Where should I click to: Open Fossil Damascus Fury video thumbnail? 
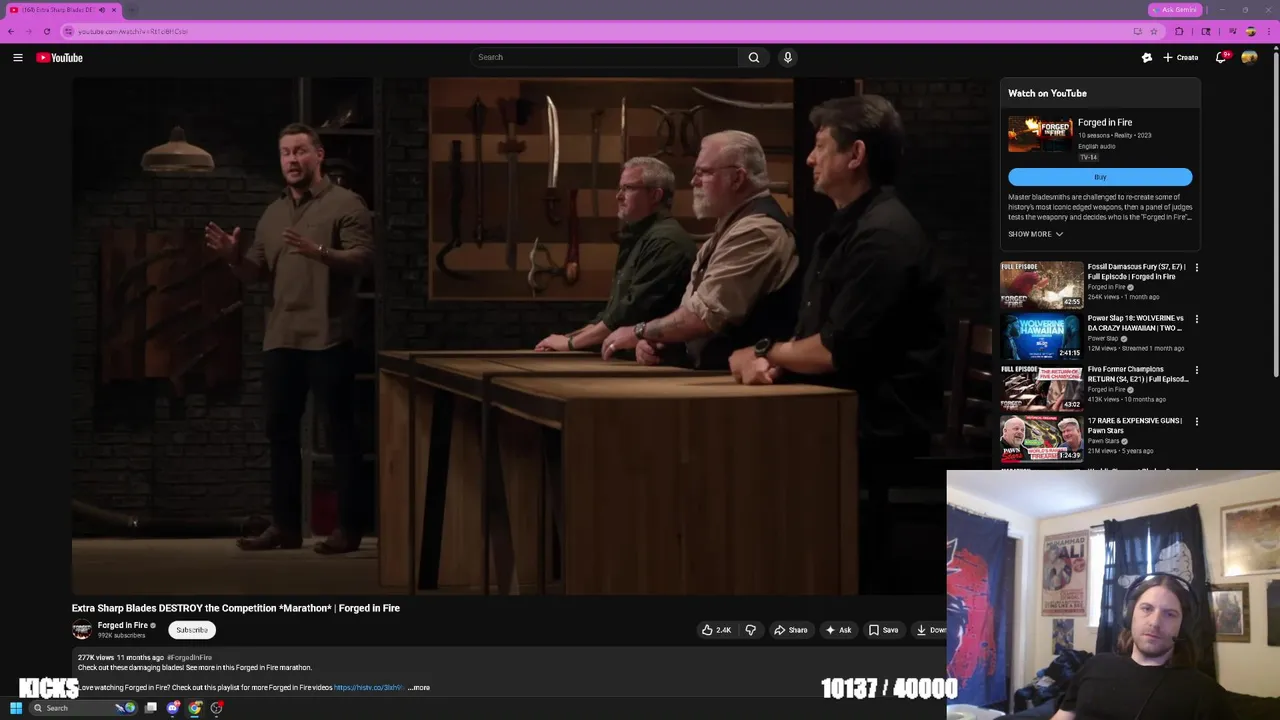tap(1041, 285)
